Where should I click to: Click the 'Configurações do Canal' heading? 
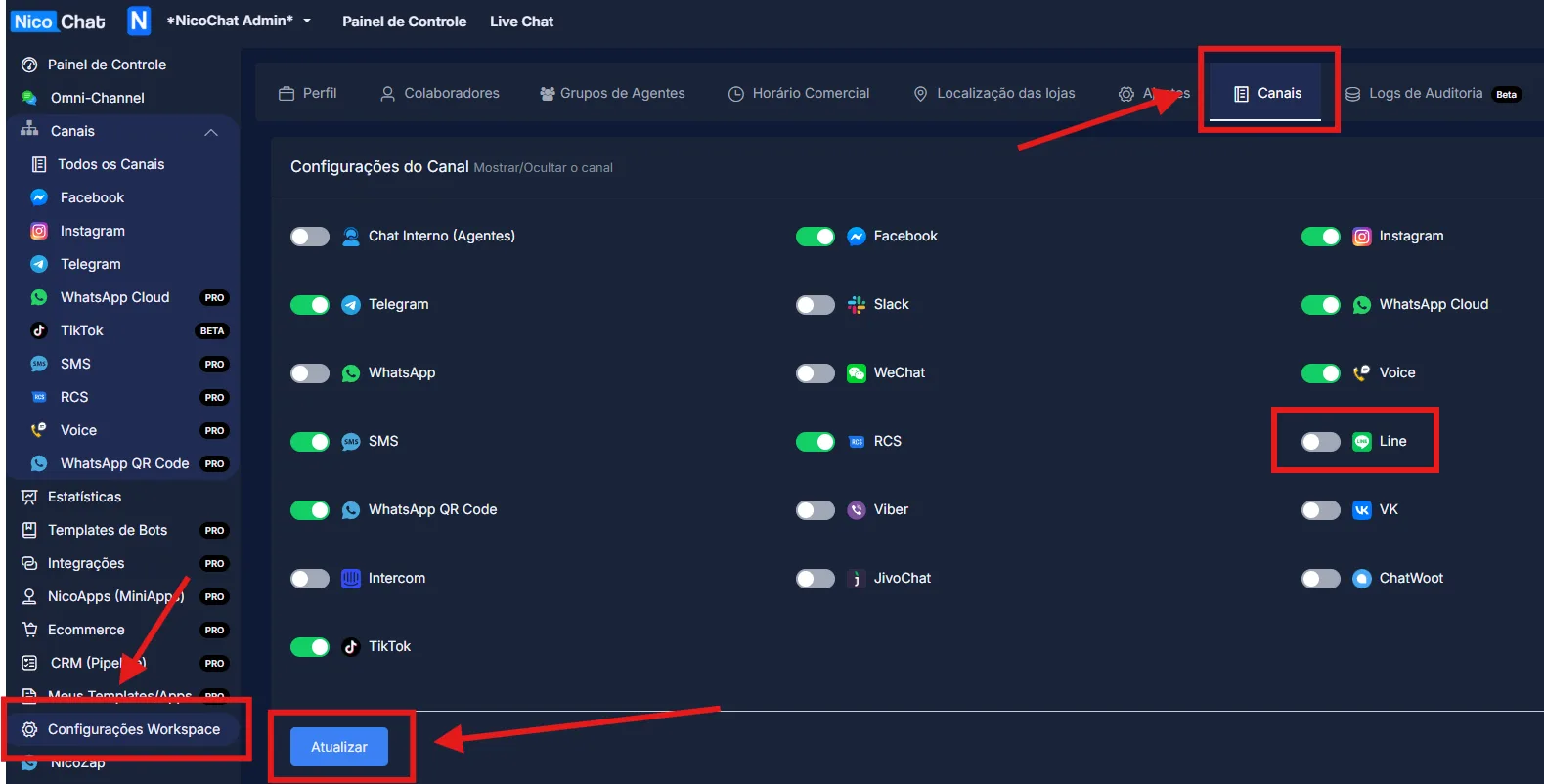pos(379,166)
